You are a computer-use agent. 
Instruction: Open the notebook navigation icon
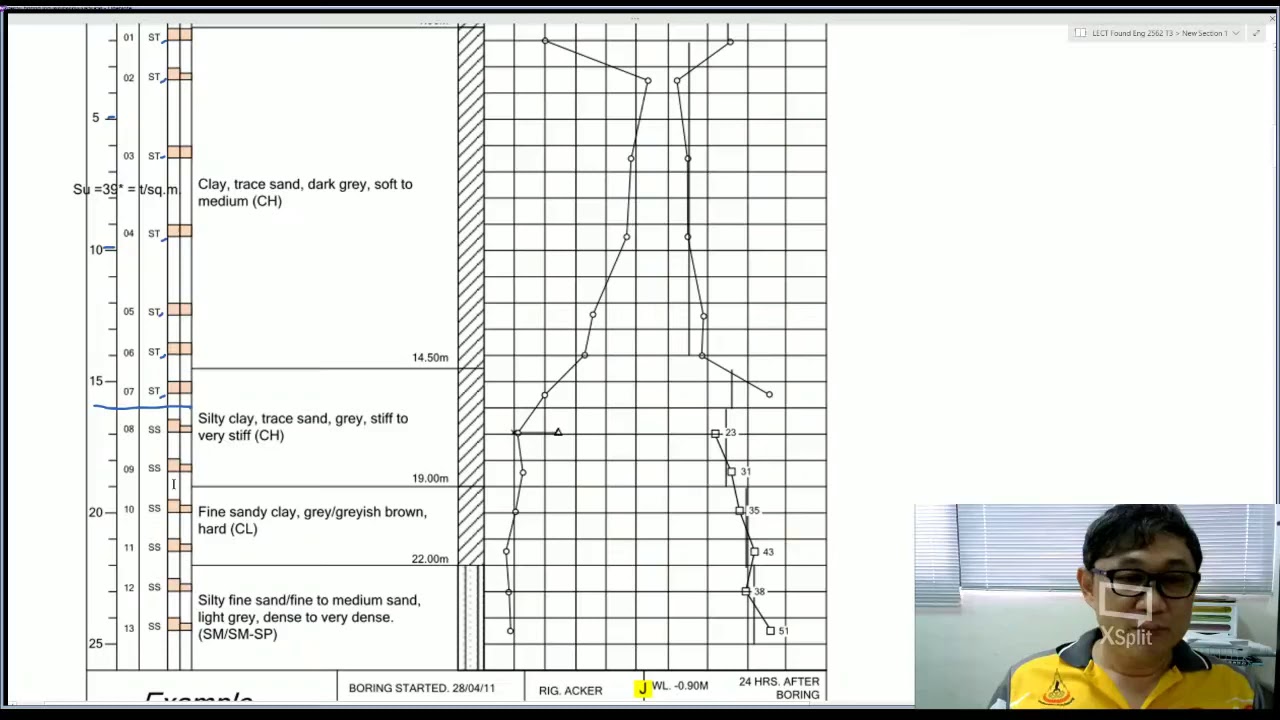(1081, 33)
